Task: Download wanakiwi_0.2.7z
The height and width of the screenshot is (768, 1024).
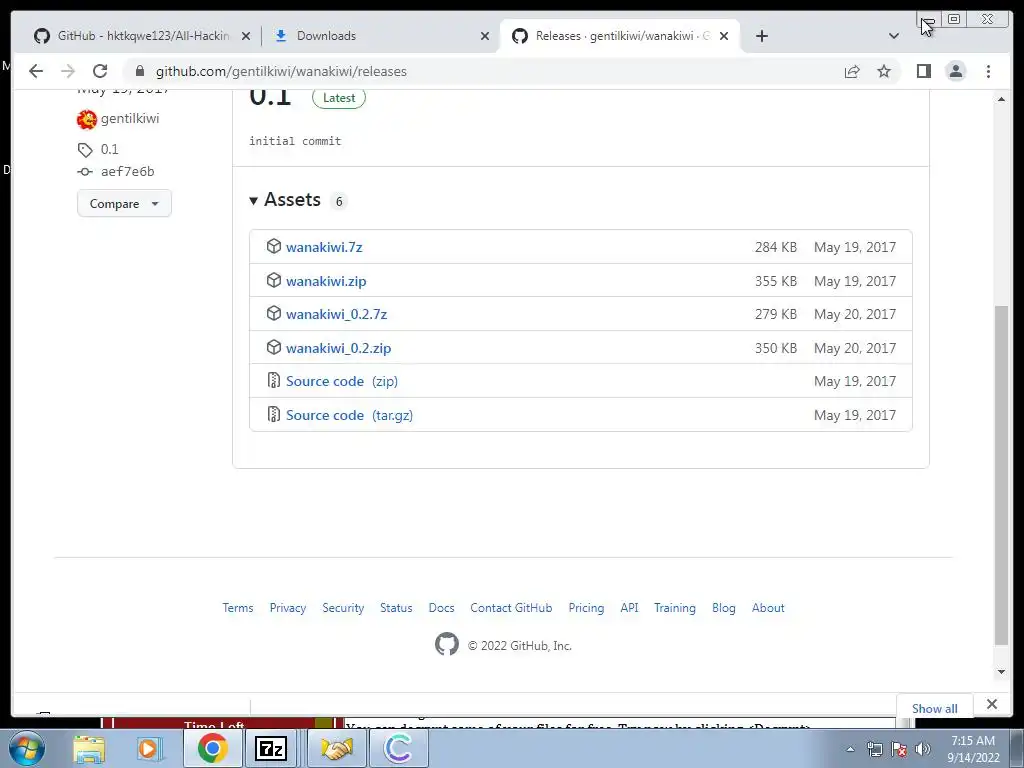Action: pyautogui.click(x=336, y=314)
